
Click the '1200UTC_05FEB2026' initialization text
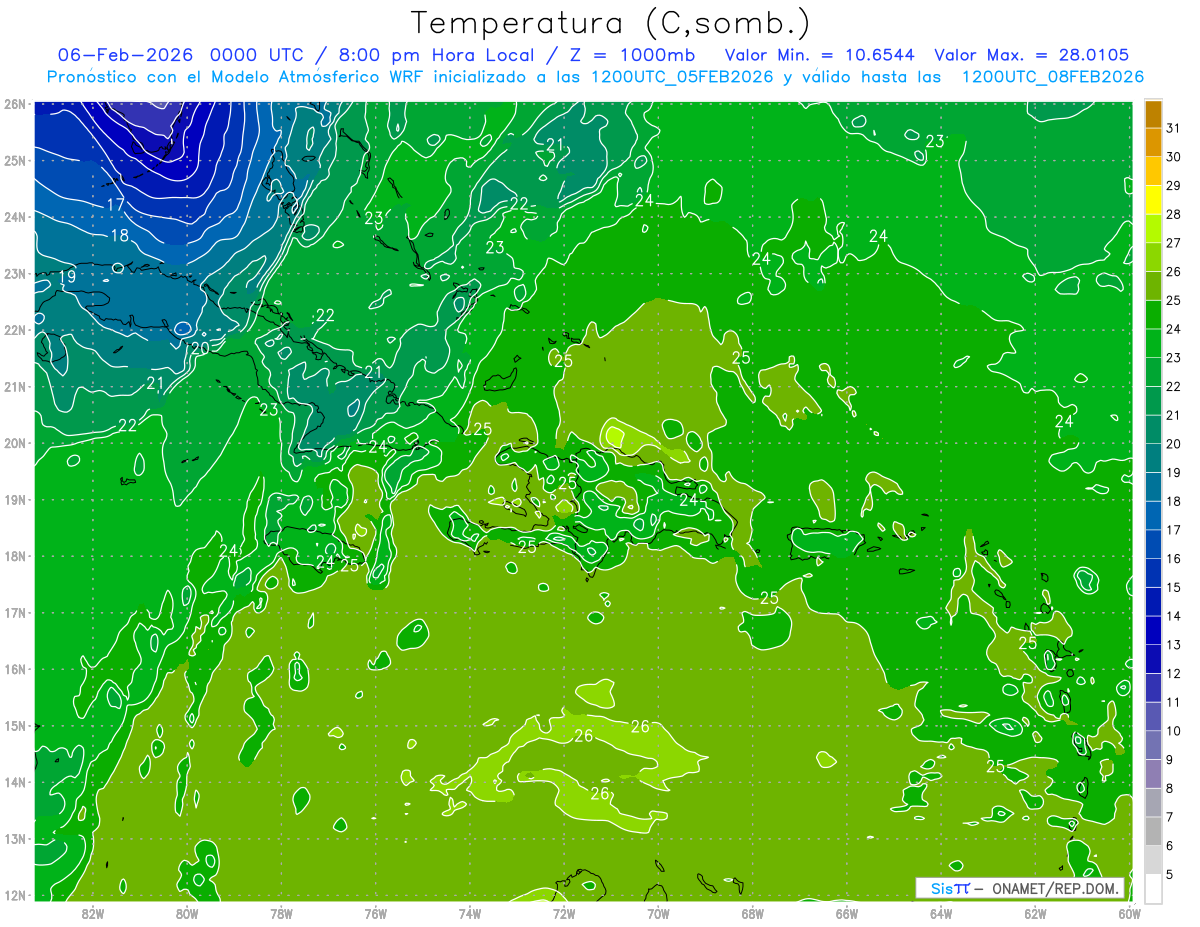[682, 77]
